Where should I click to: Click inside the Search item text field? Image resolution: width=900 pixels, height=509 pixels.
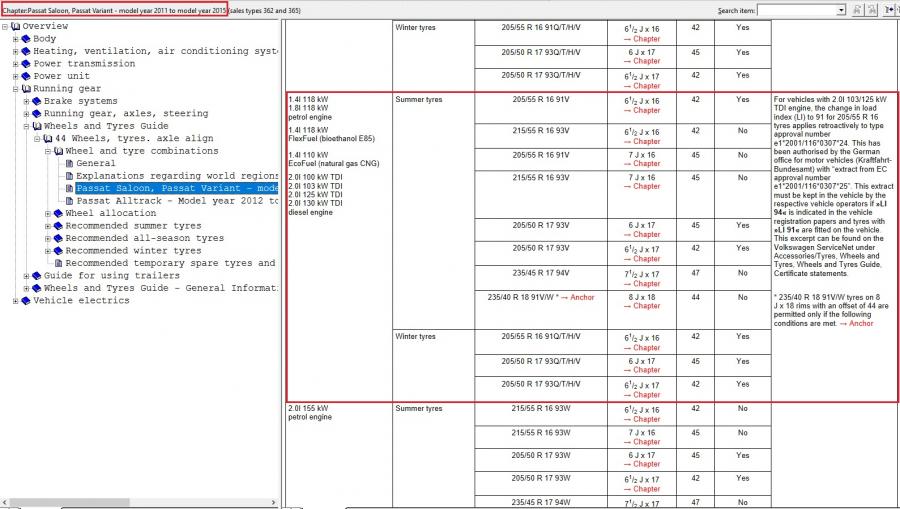tap(795, 10)
